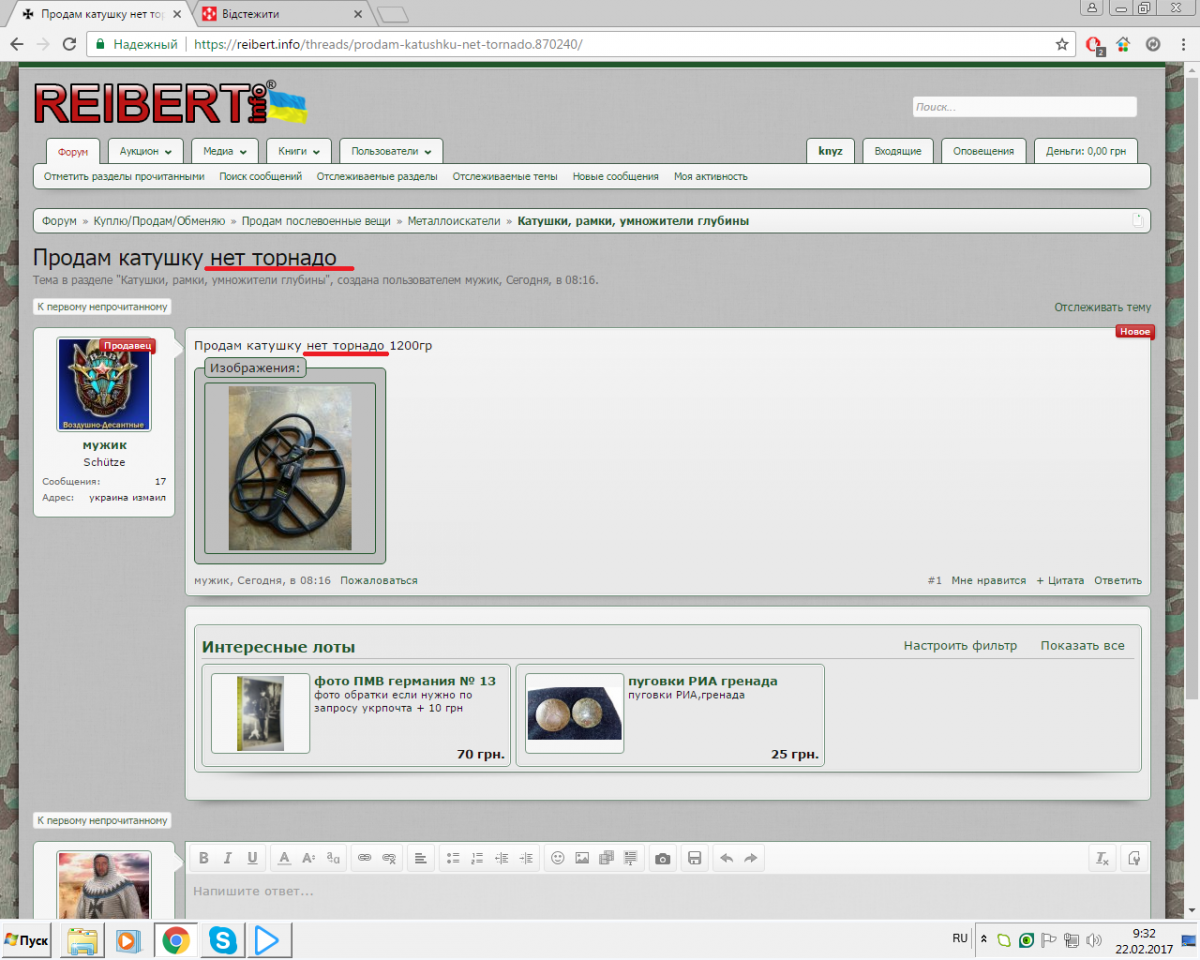Image resolution: width=1200 pixels, height=960 pixels.
Task: Click the colorful house extension icon
Action: tap(1123, 44)
